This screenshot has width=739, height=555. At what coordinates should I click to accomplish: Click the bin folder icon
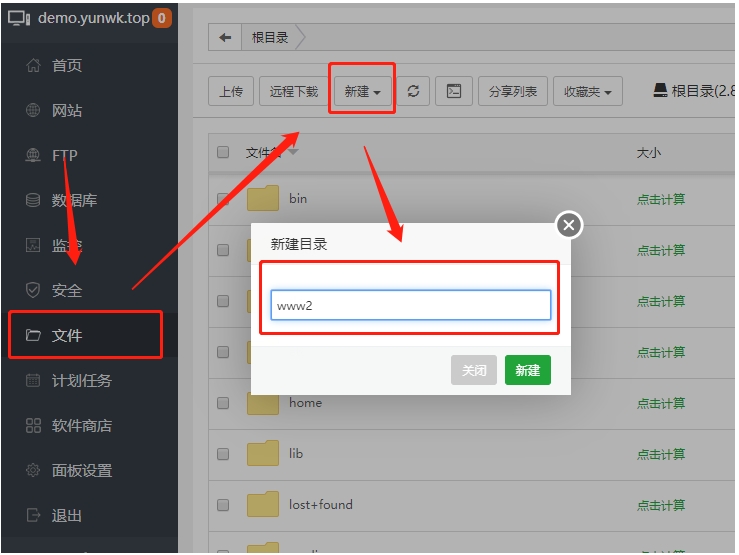pyautogui.click(x=263, y=198)
